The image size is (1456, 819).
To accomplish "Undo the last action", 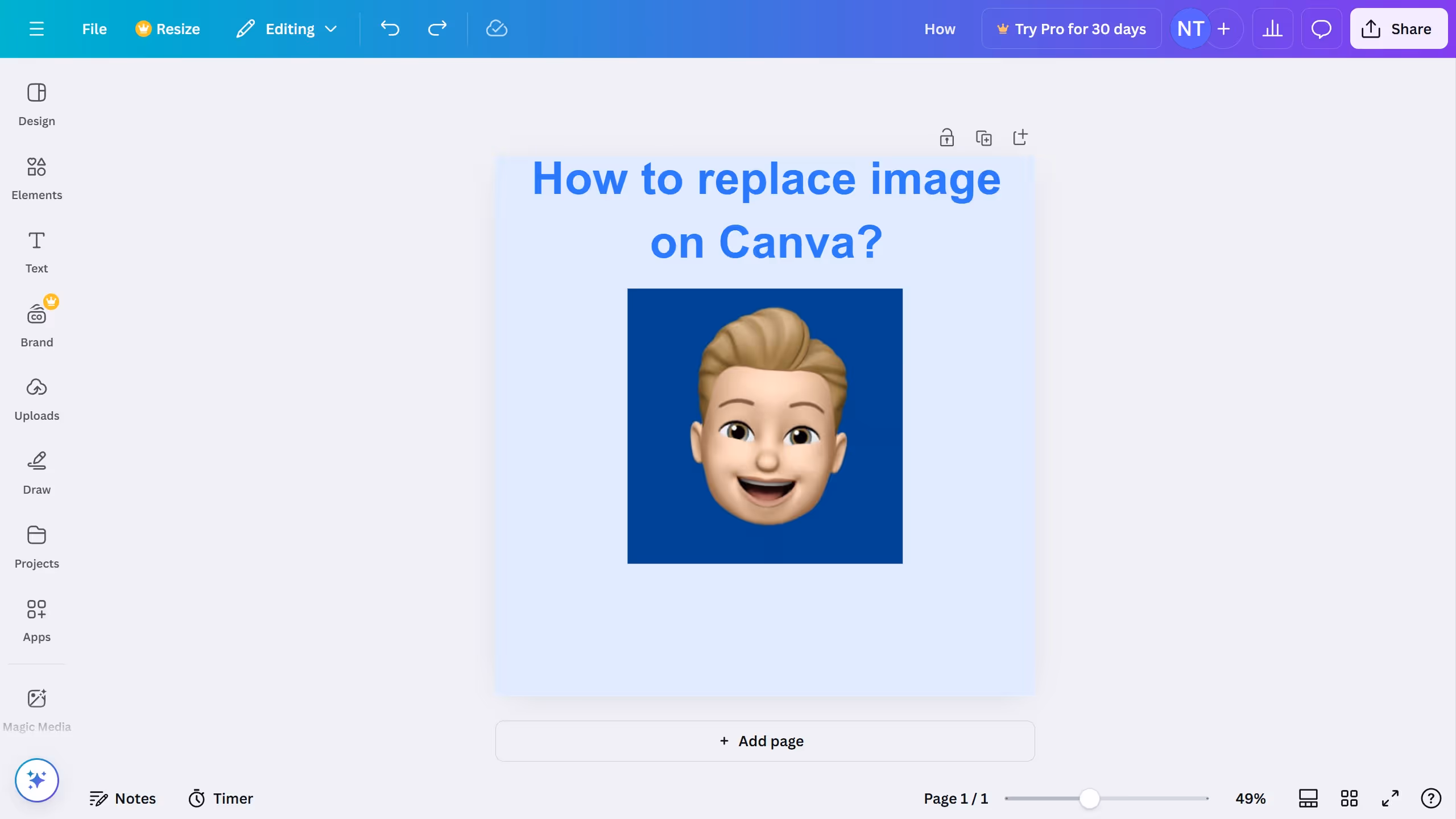I will (x=389, y=28).
